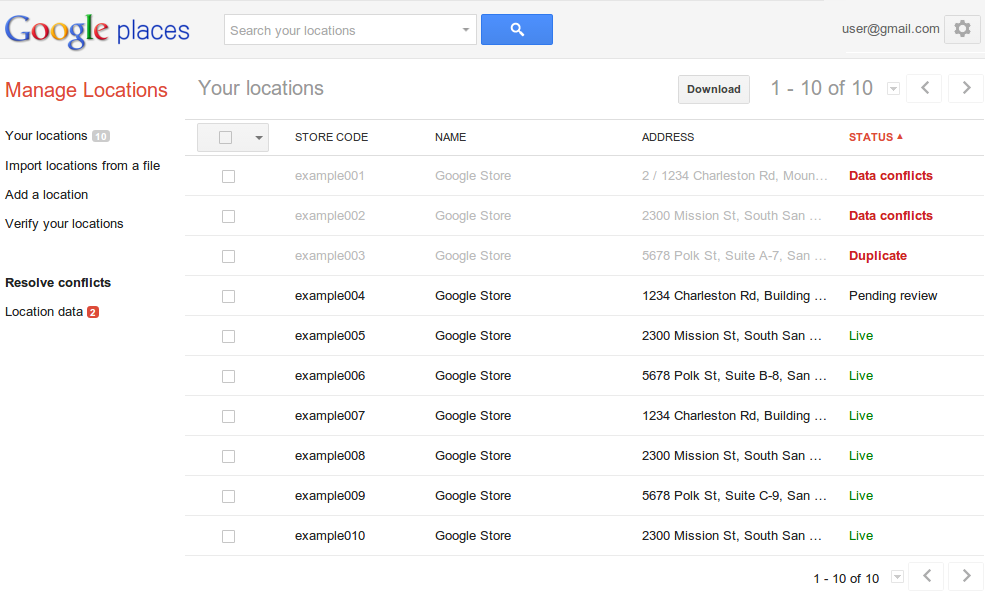Check the box for example006
The width and height of the screenshot is (985, 601).
point(229,377)
